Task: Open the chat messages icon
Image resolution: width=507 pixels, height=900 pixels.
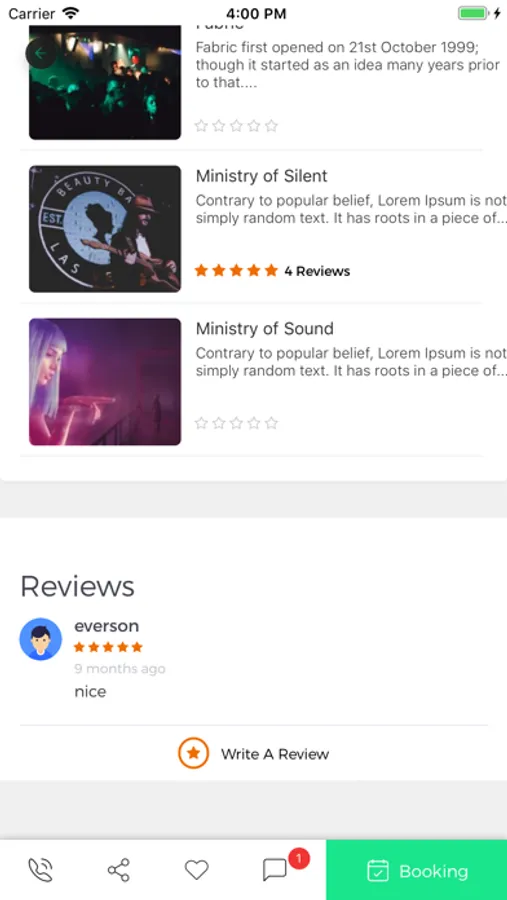Action: click(274, 870)
